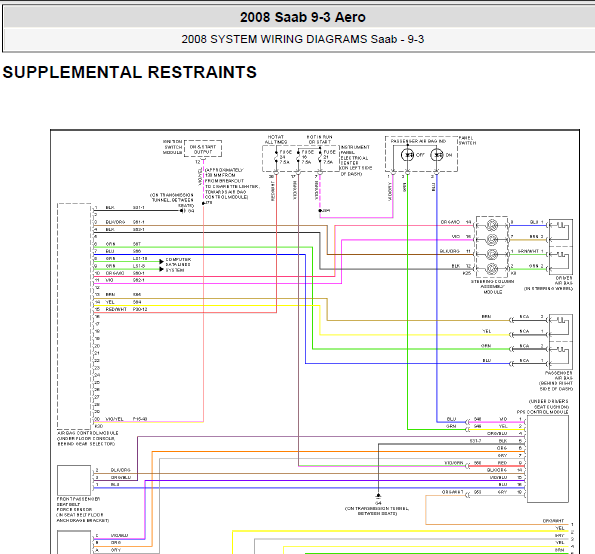Click the VIO/BRN wire label near PPS module
The image size is (595, 554).
click(x=453, y=463)
